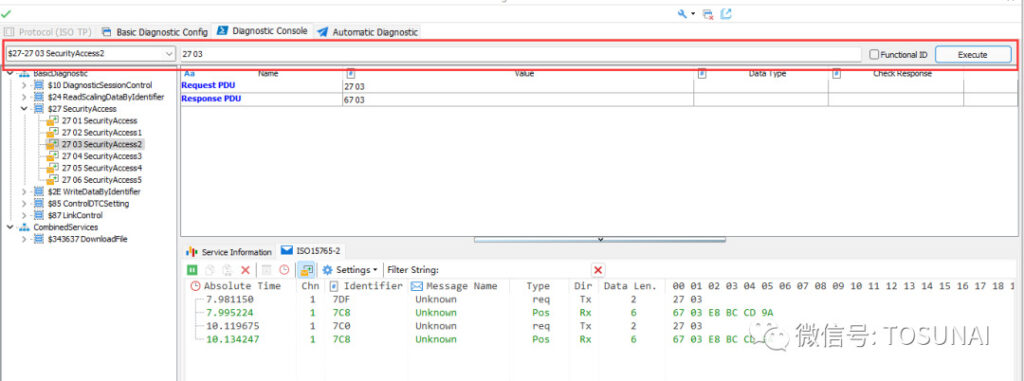Click the $10 DiagnosticSessionControl service icon
Image resolution: width=1024 pixels, height=381 pixels.
39,85
